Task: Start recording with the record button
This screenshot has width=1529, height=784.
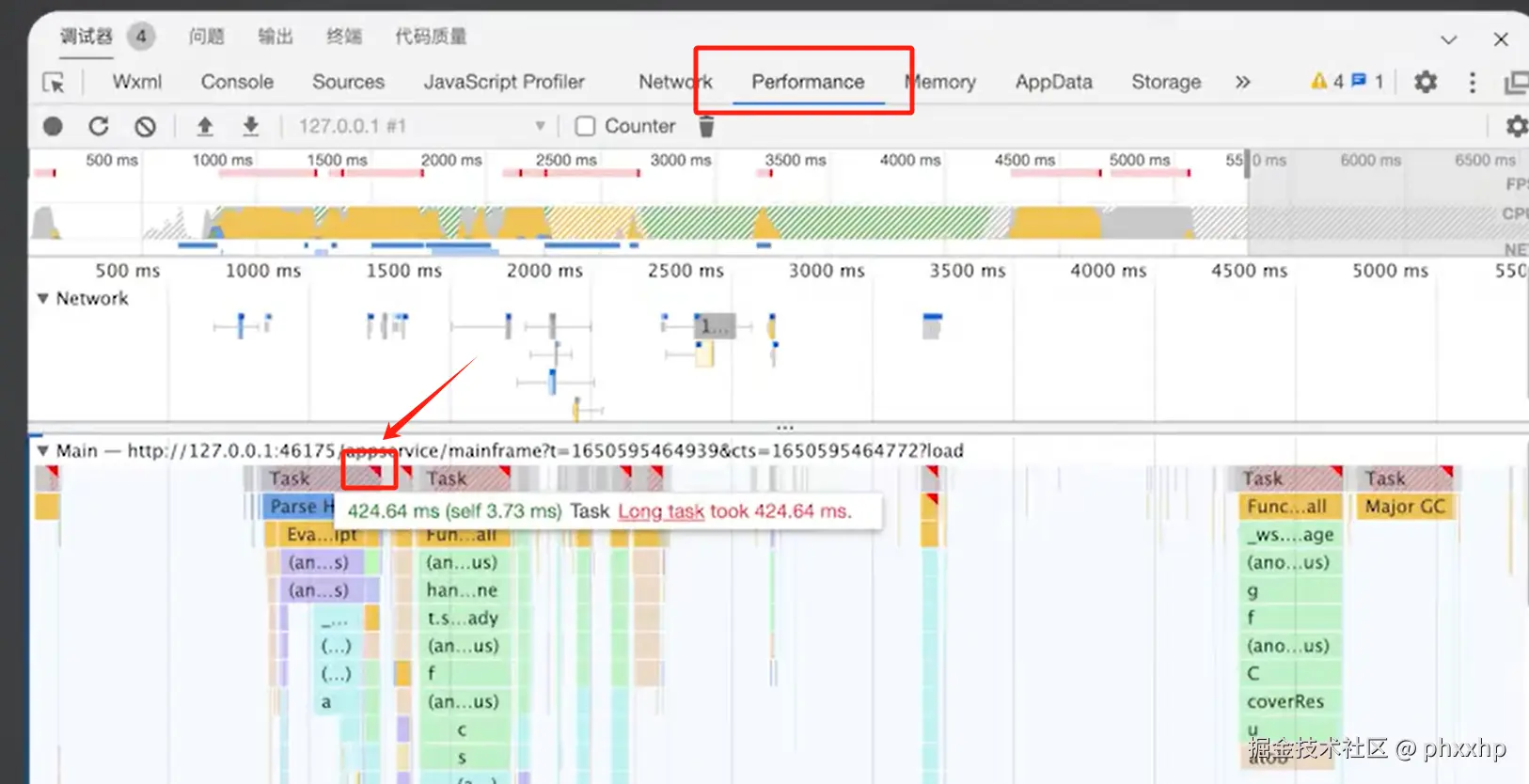Action: coord(53,126)
